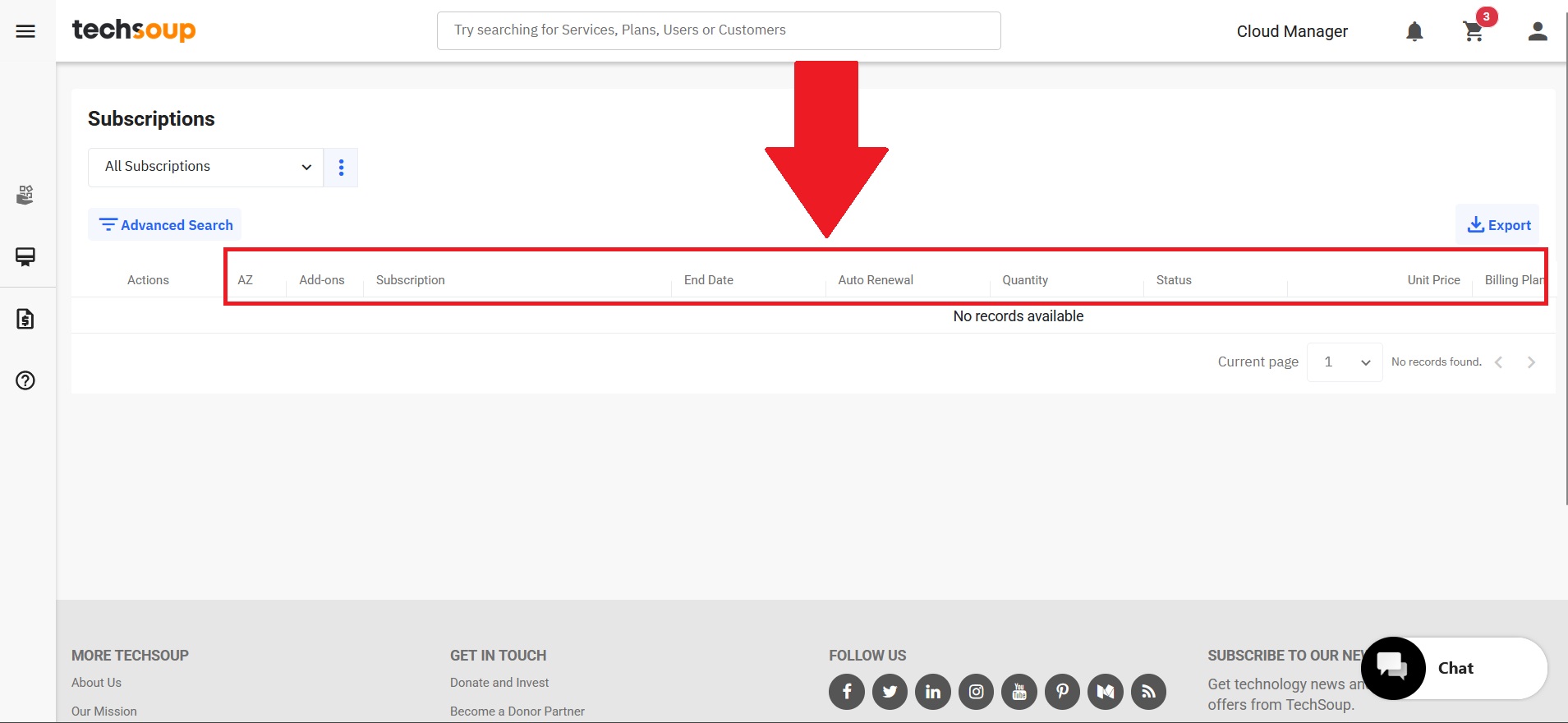Open the sidebar help question icon
The width and height of the screenshot is (1568, 723).
tap(25, 380)
